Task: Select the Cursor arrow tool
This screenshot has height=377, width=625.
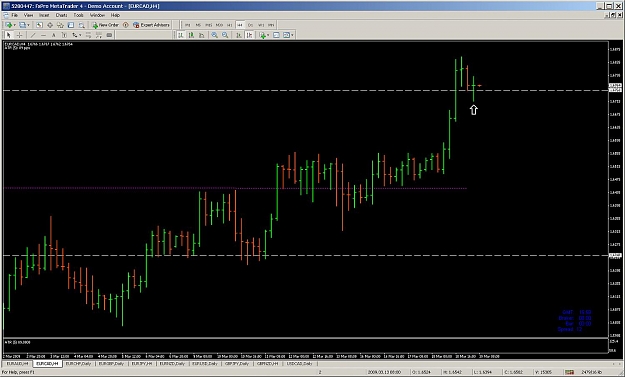Action: (x=8, y=35)
